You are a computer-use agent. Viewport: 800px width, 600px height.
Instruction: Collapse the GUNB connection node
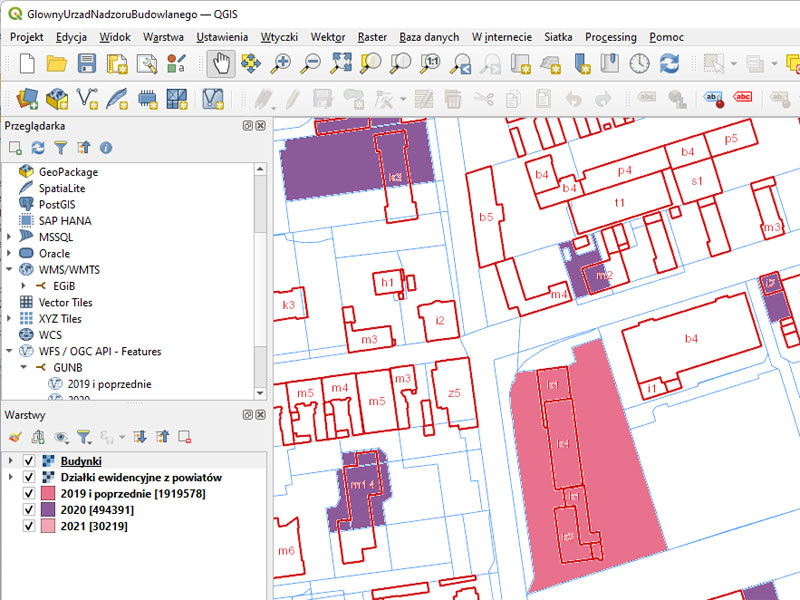click(23, 367)
